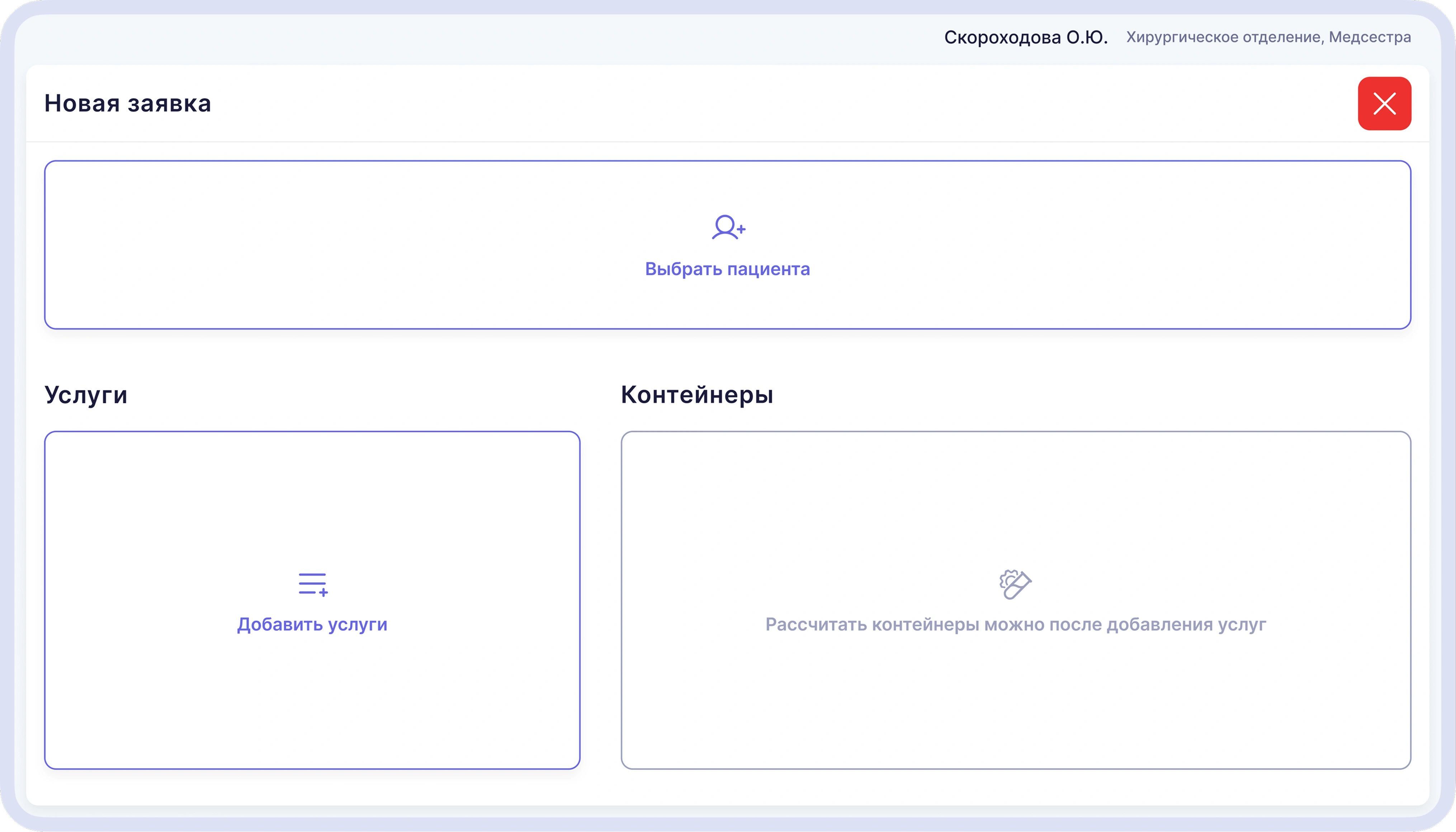
Task: Open "Добавить услуги" text link
Action: point(312,625)
